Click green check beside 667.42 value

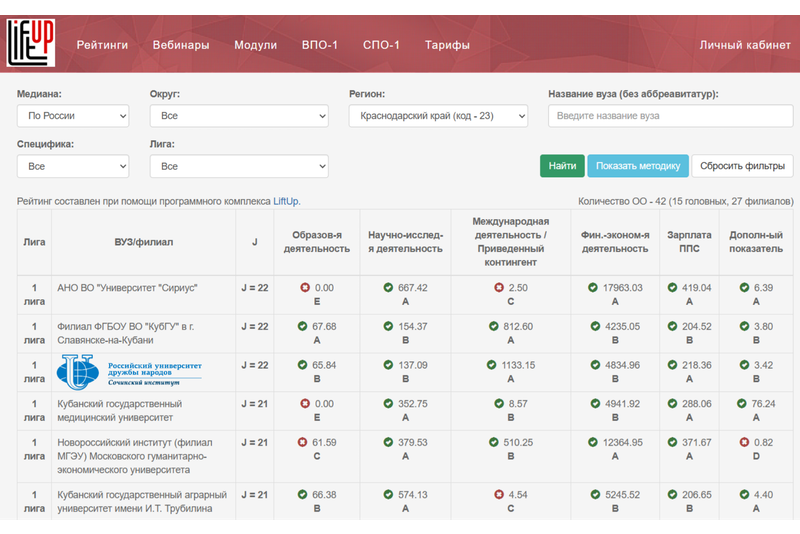click(388, 288)
